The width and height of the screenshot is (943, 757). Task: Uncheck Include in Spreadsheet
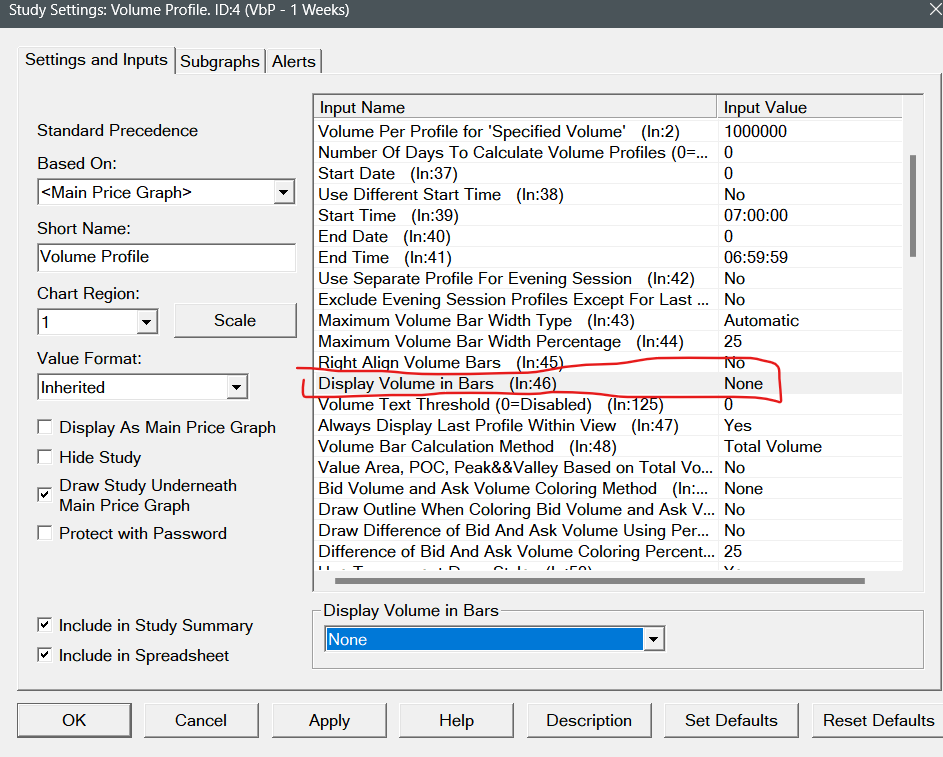pos(45,654)
